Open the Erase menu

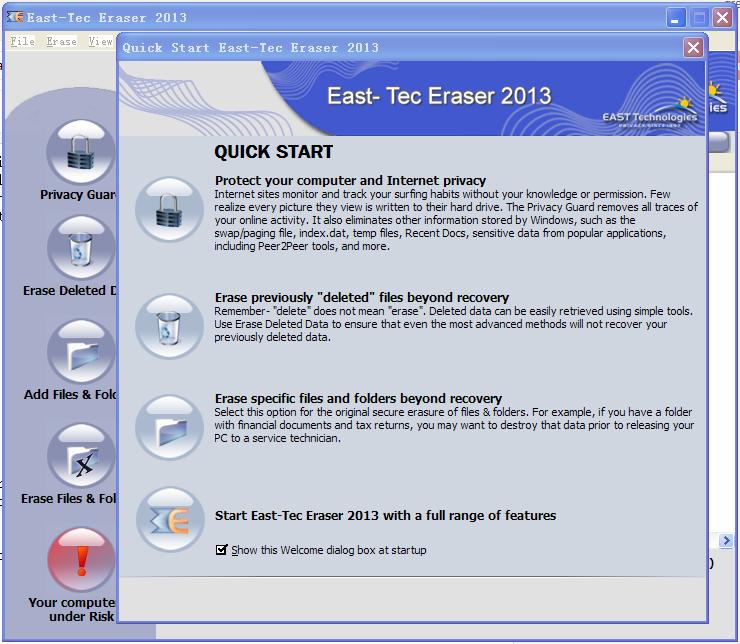[x=61, y=42]
